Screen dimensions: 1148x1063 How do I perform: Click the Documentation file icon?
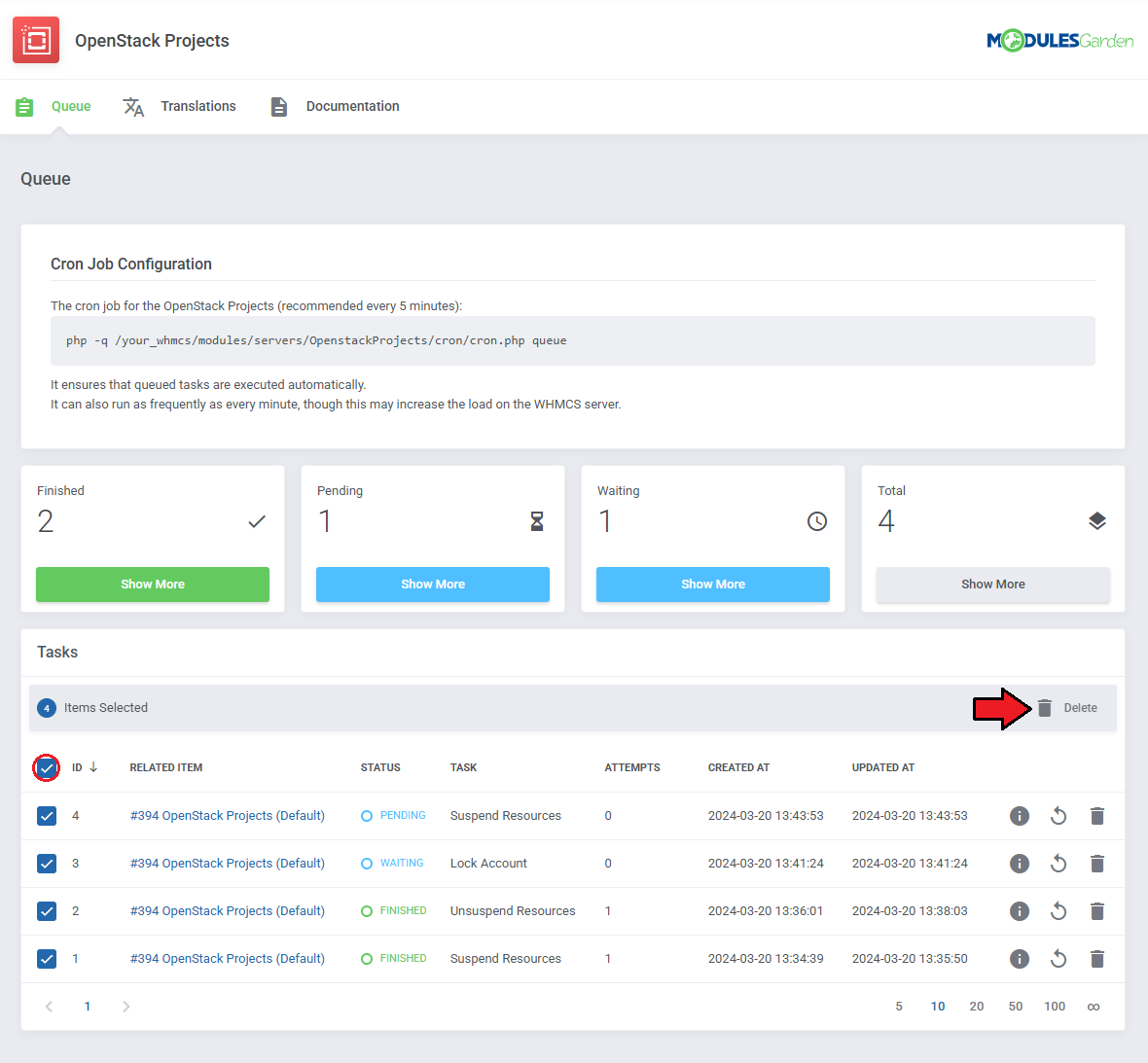pyautogui.click(x=279, y=107)
